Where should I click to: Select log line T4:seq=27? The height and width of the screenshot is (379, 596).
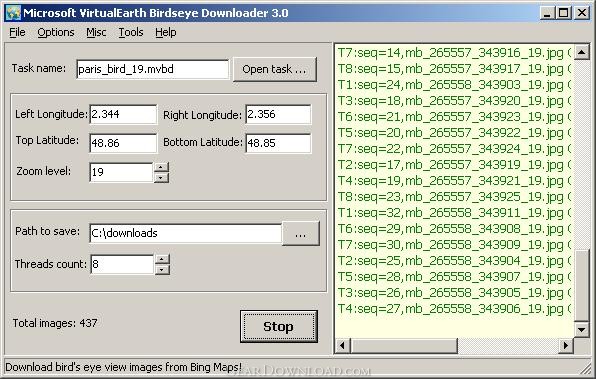coord(454,308)
